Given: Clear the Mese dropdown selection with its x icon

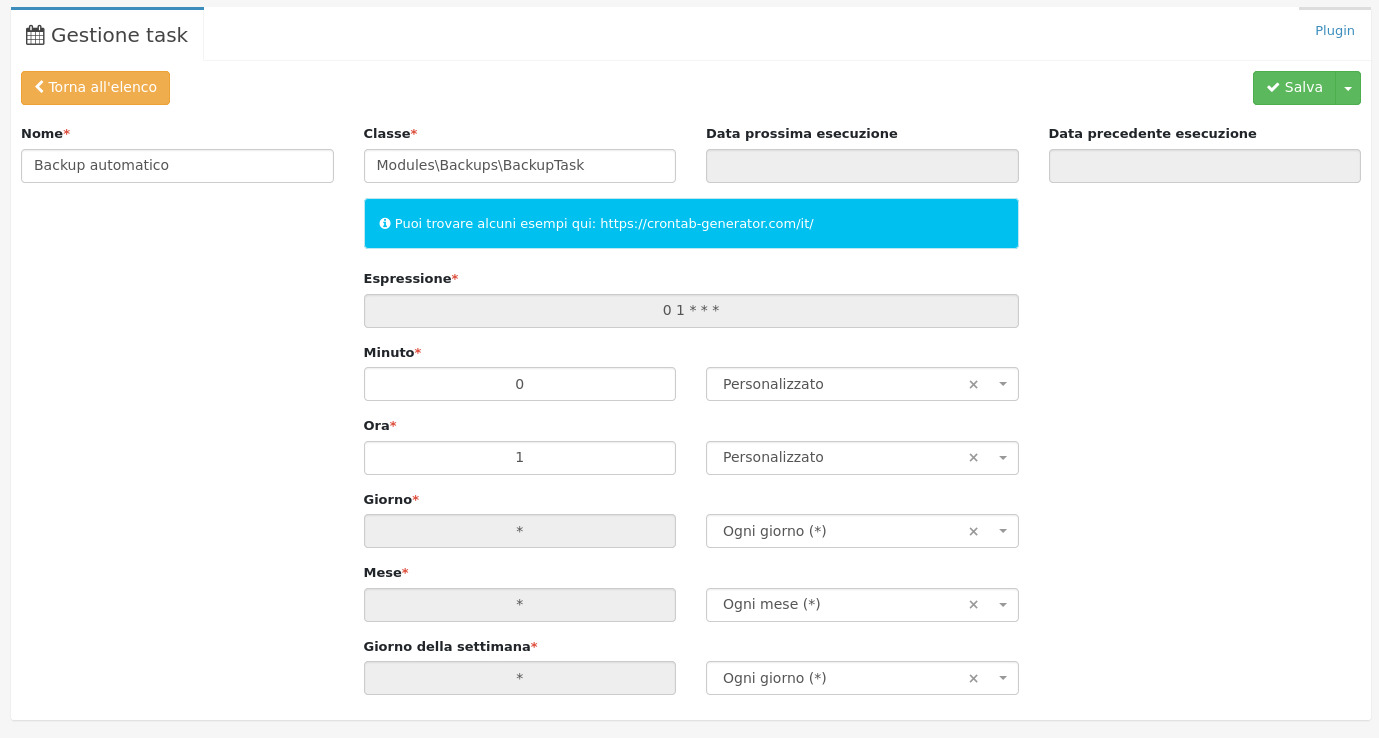Looking at the screenshot, I should (x=973, y=605).
